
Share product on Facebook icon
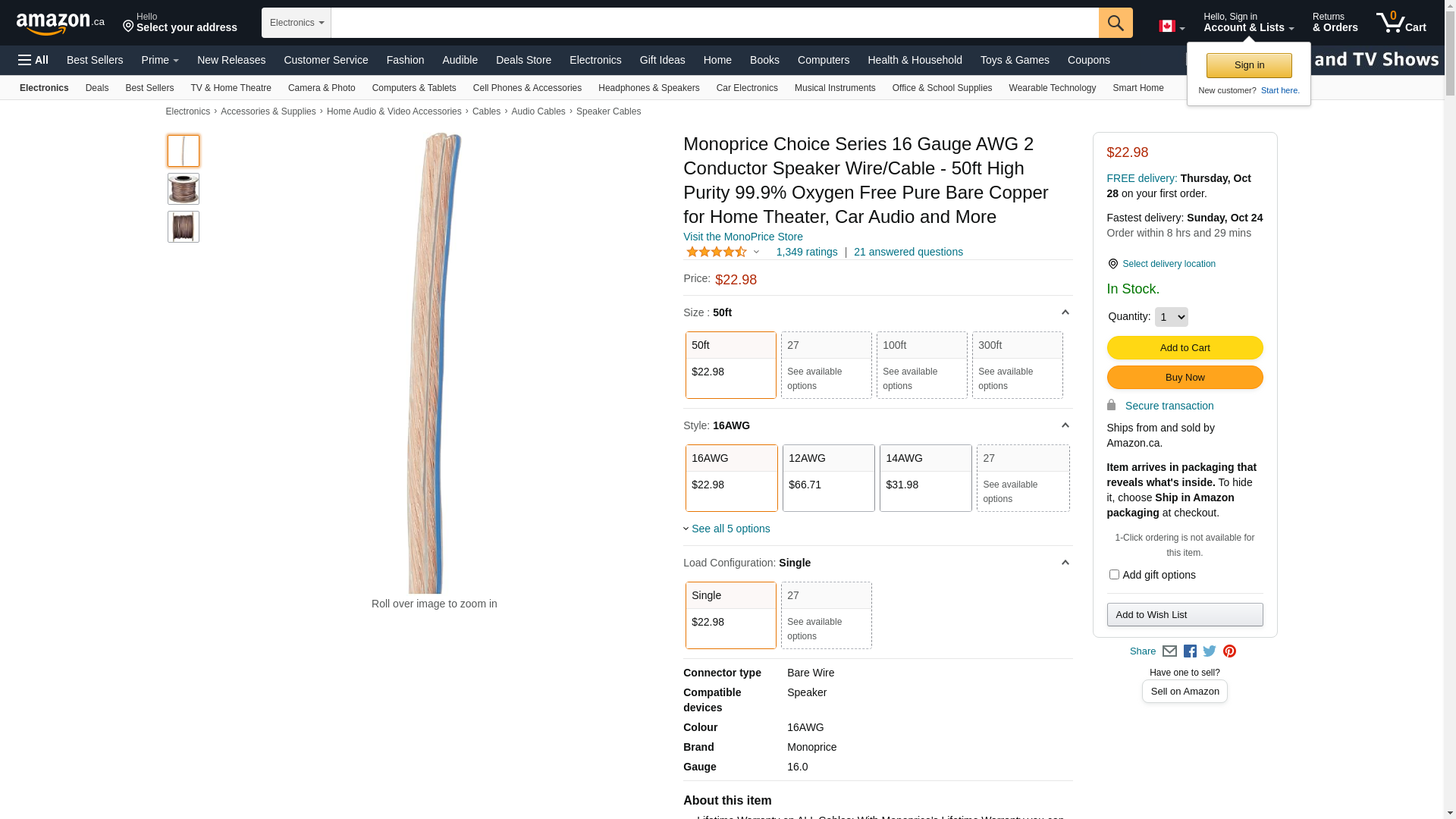1190,651
